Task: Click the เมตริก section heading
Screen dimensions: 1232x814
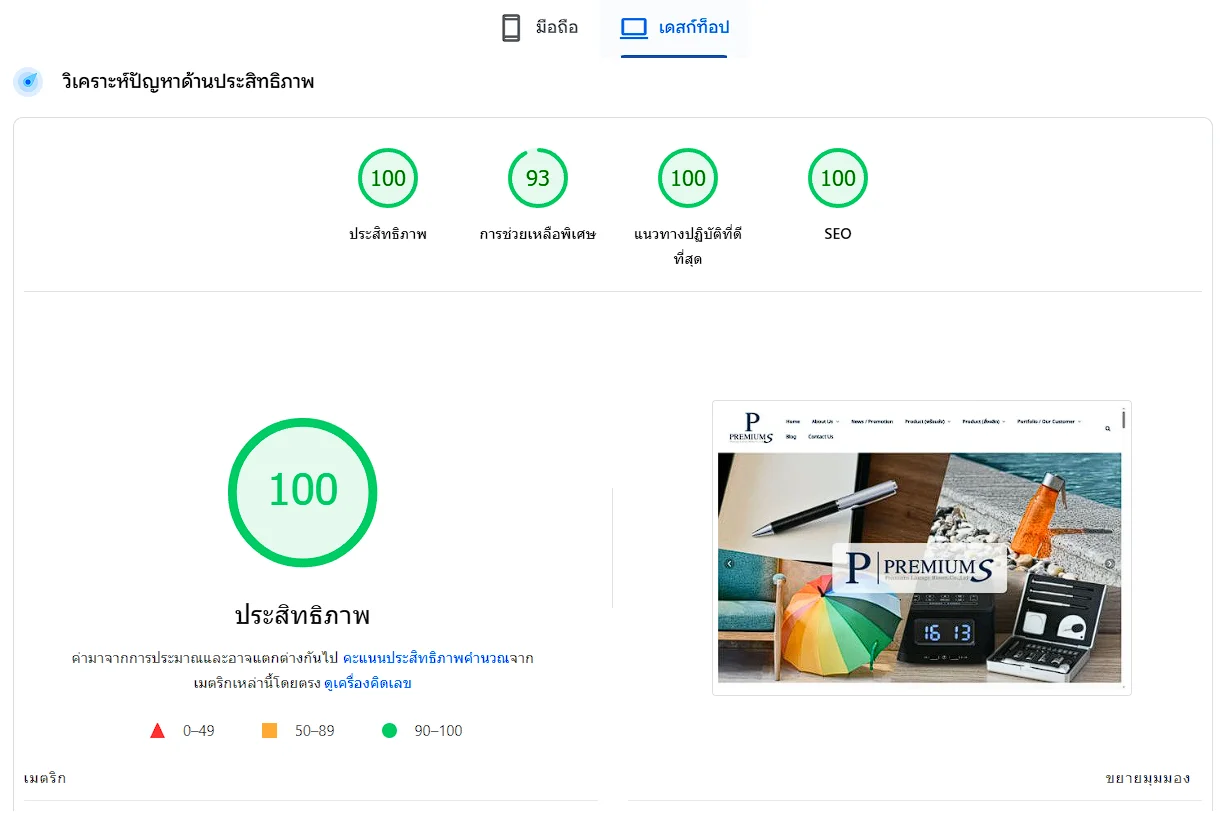Action: click(x=45, y=778)
